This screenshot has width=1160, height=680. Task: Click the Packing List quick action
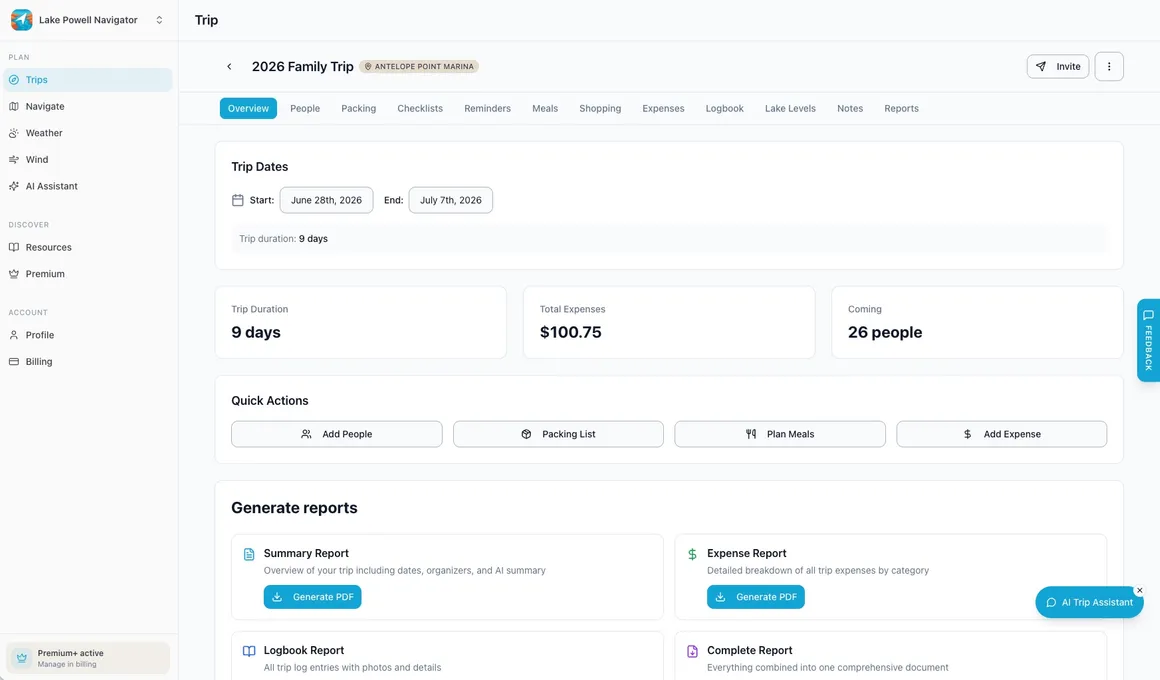[x=559, y=434]
